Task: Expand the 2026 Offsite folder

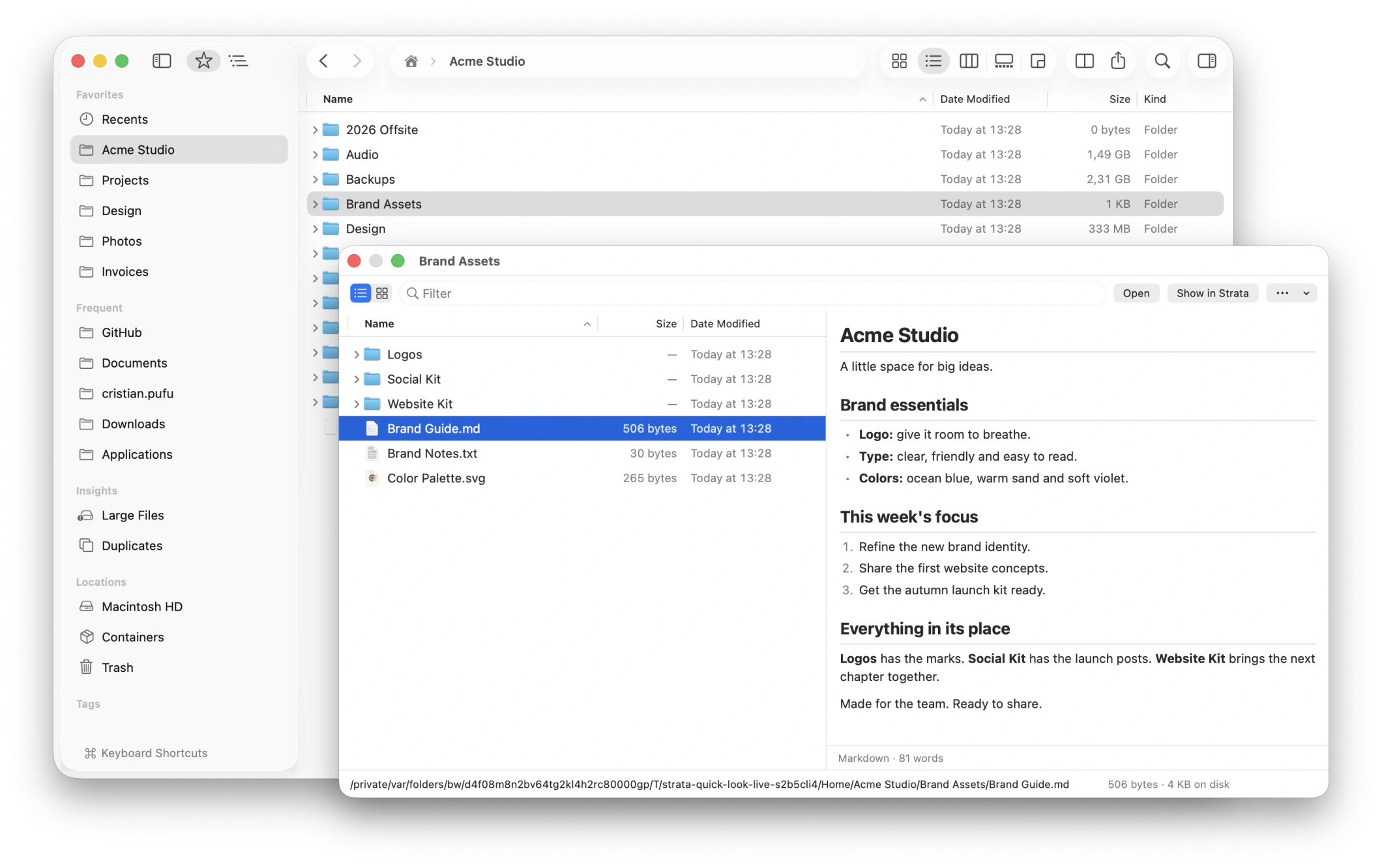Action: (x=315, y=130)
